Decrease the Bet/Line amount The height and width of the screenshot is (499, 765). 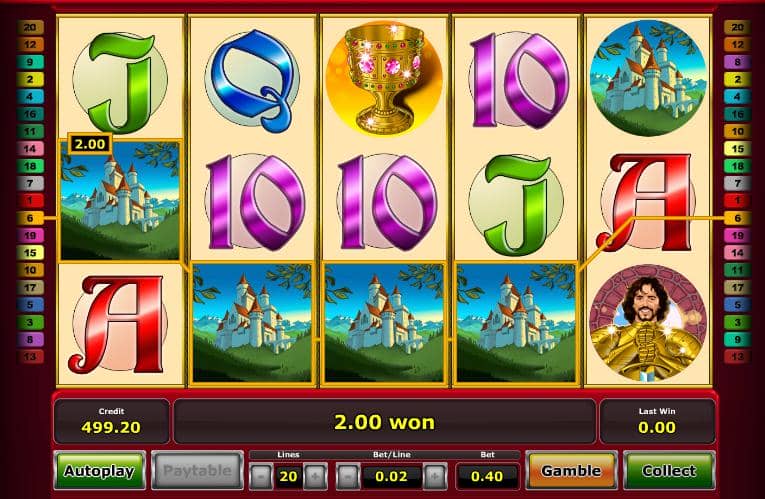point(348,476)
